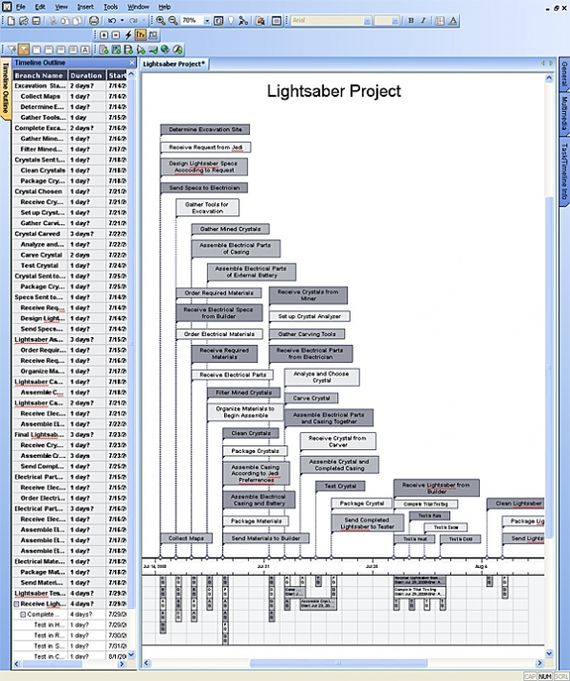The height and width of the screenshot is (681, 570).
Task: Click the lightning bolt icon
Action: tap(128, 35)
